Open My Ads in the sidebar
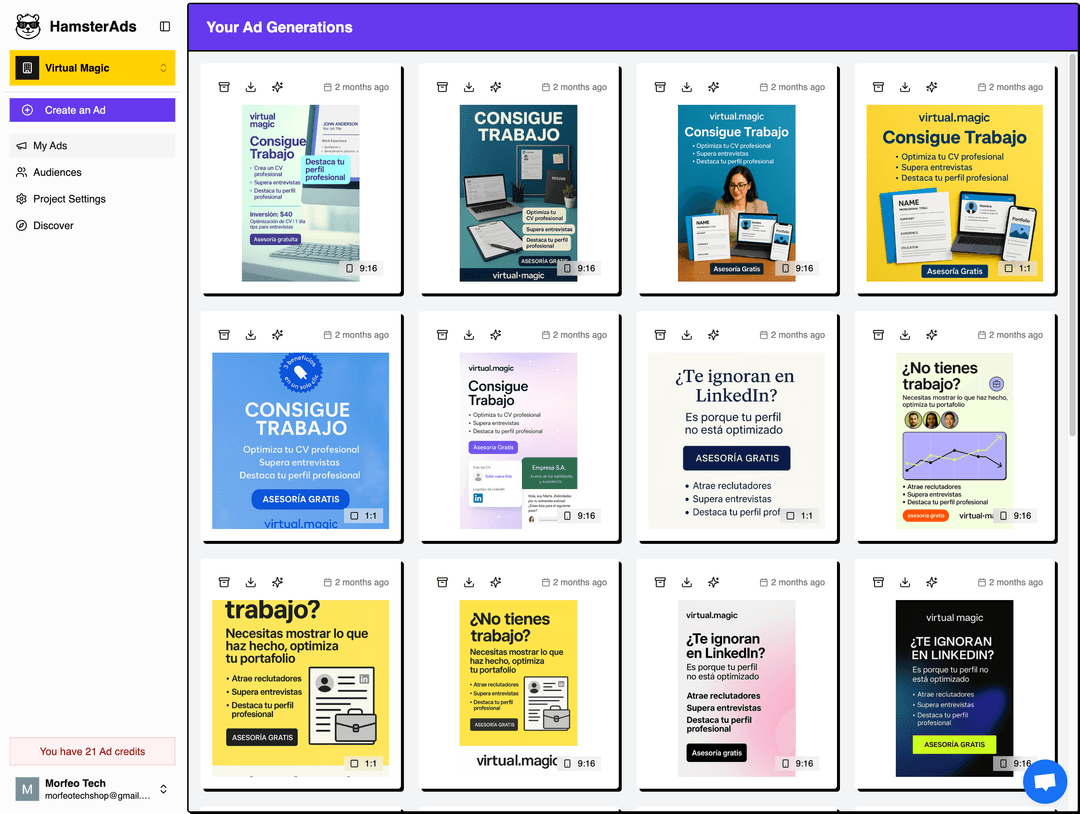Image resolution: width=1080 pixels, height=814 pixels. [x=50, y=146]
